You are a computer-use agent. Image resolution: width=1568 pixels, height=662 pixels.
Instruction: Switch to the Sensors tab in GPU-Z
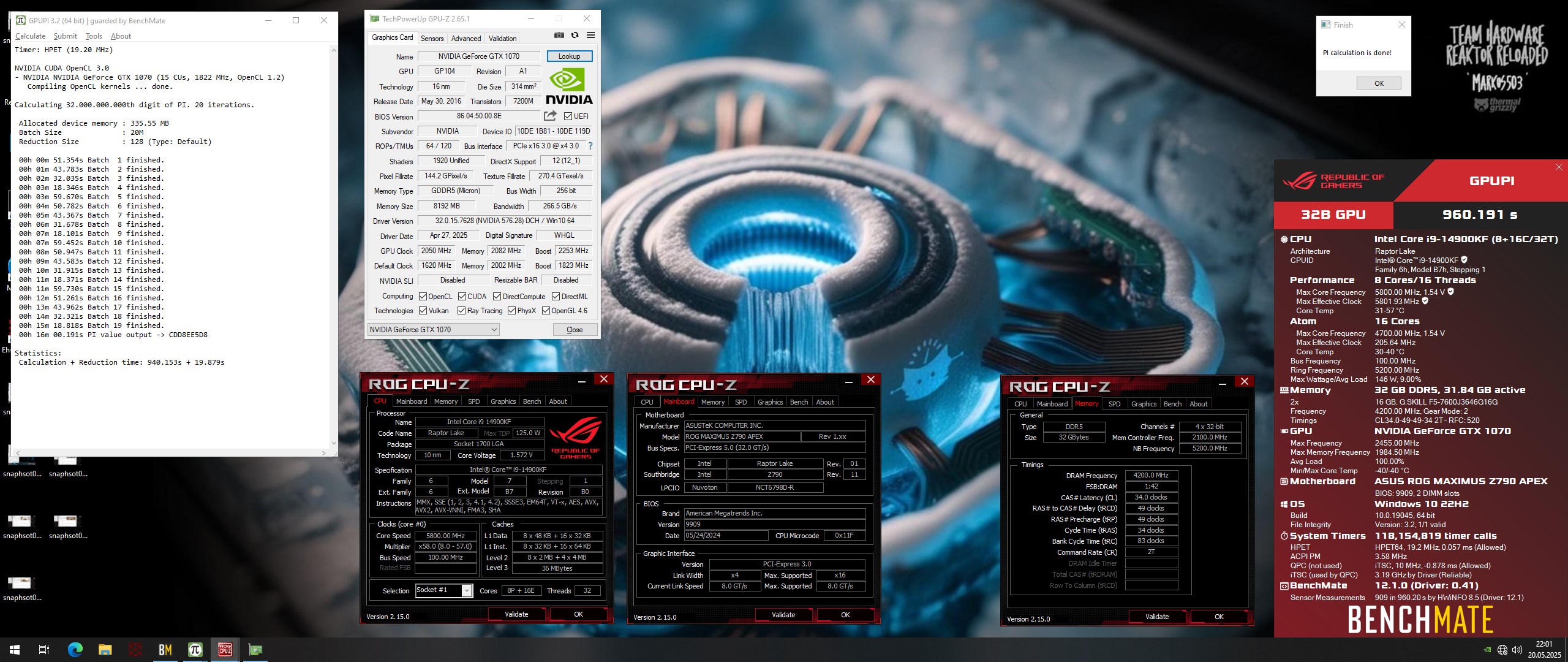[432, 38]
